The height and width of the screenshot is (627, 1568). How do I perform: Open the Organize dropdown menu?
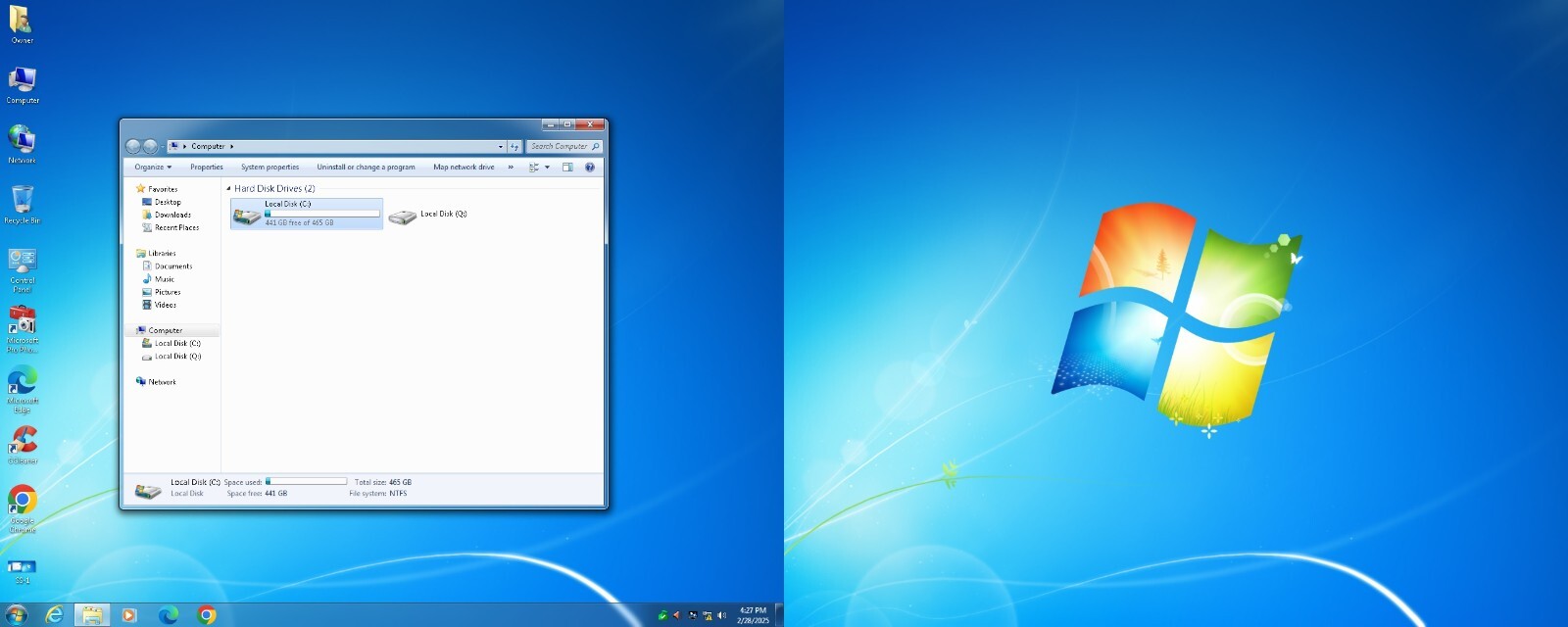(x=153, y=168)
